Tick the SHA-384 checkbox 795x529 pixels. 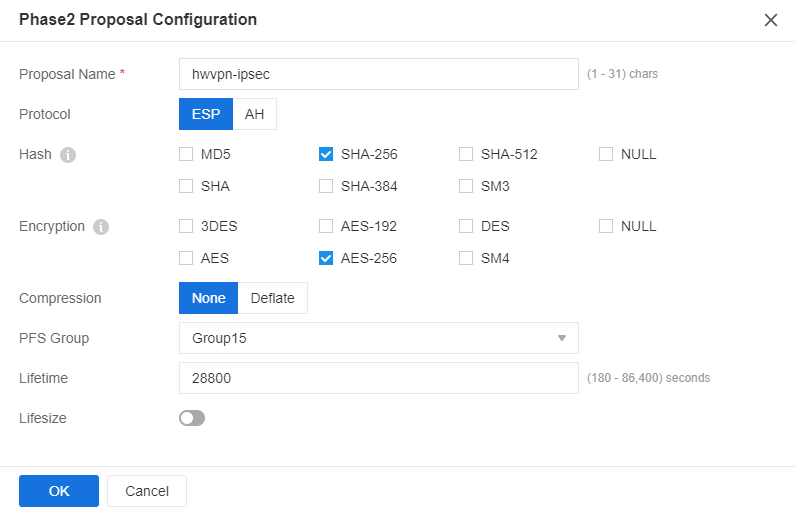[x=326, y=186]
